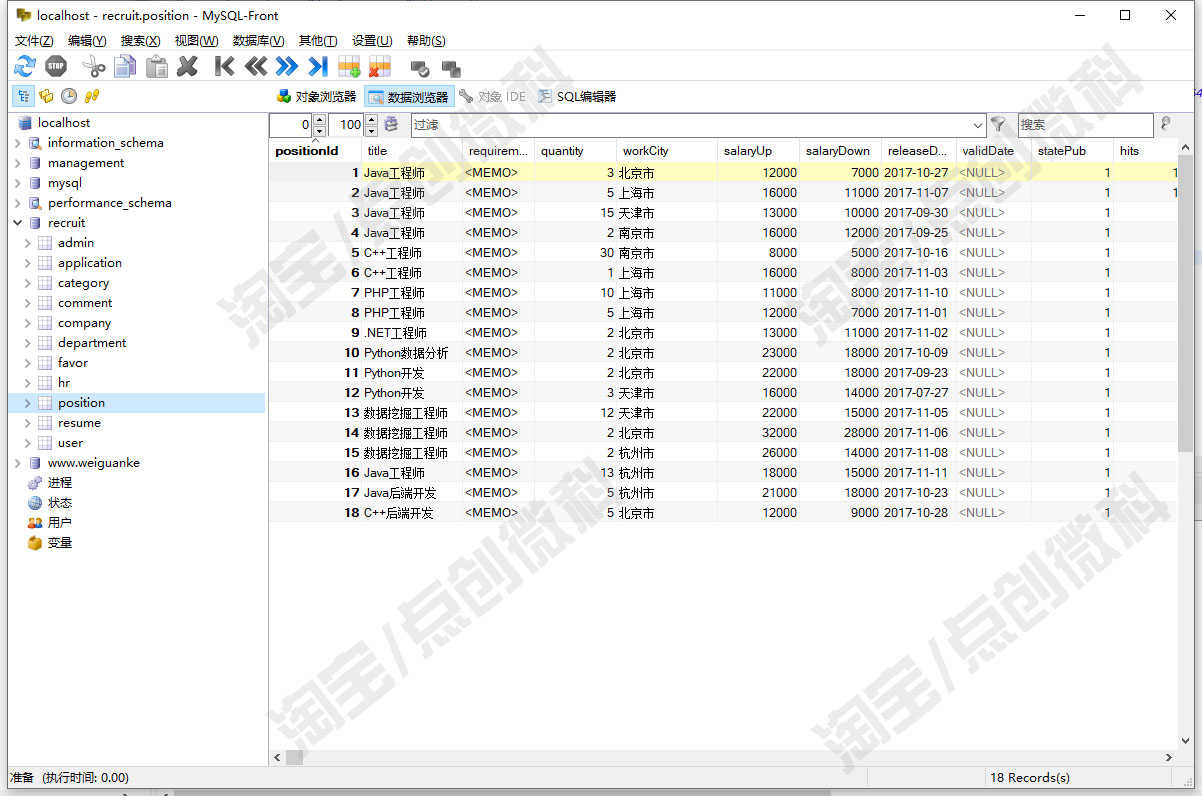Open the 对象浏览器 view
Screen dimensions: 1202x796
pos(316,97)
